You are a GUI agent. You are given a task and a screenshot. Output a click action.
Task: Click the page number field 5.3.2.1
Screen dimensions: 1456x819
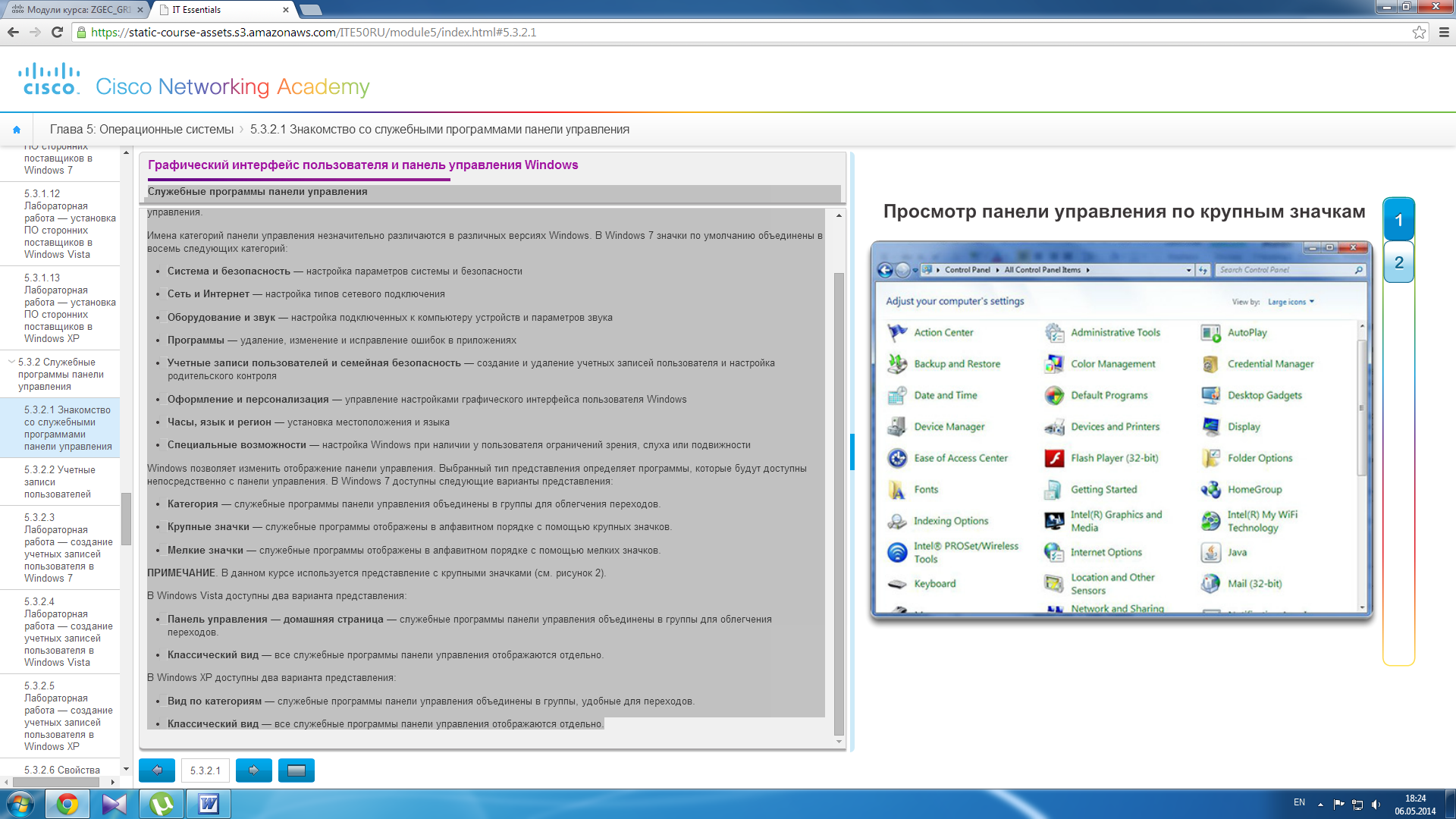[x=206, y=770]
